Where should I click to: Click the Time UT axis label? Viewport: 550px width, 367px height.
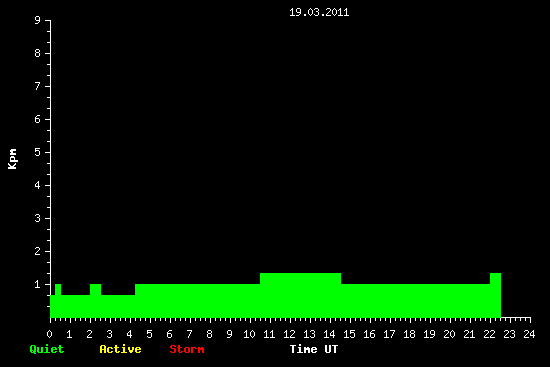coord(314,349)
